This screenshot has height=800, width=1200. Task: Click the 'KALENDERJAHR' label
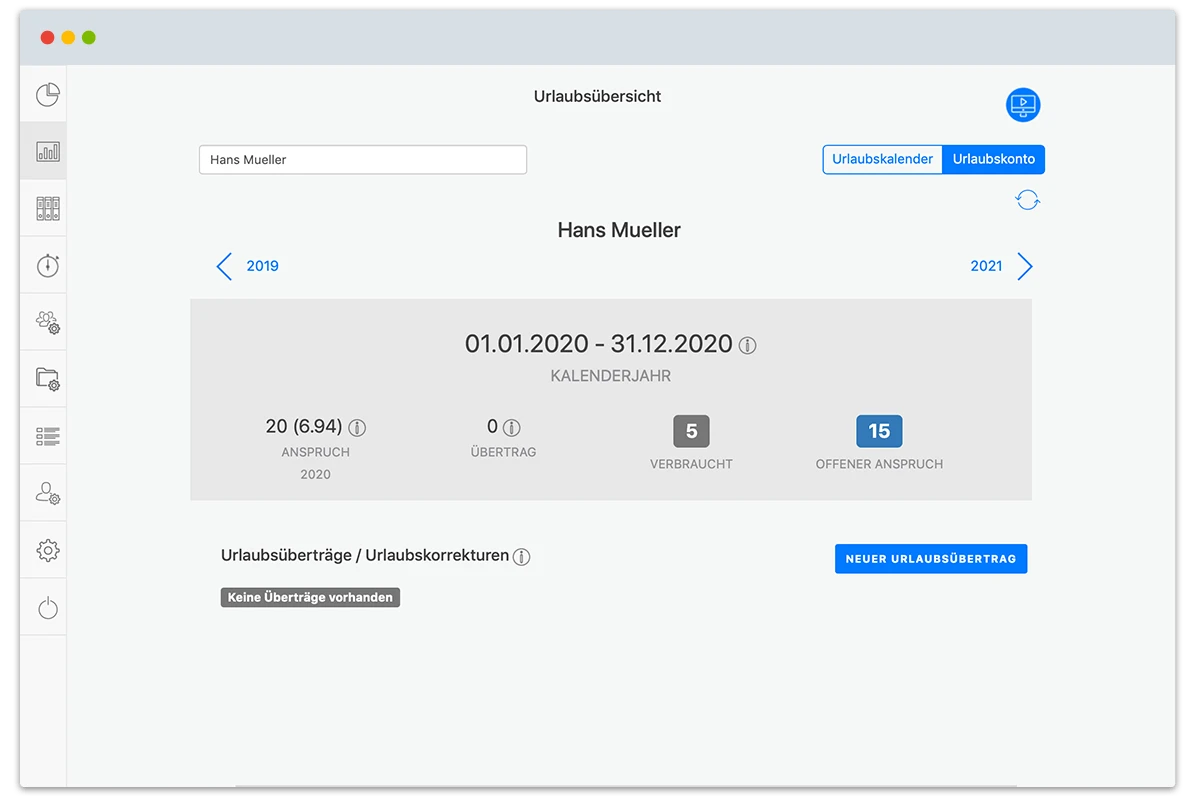pos(611,377)
